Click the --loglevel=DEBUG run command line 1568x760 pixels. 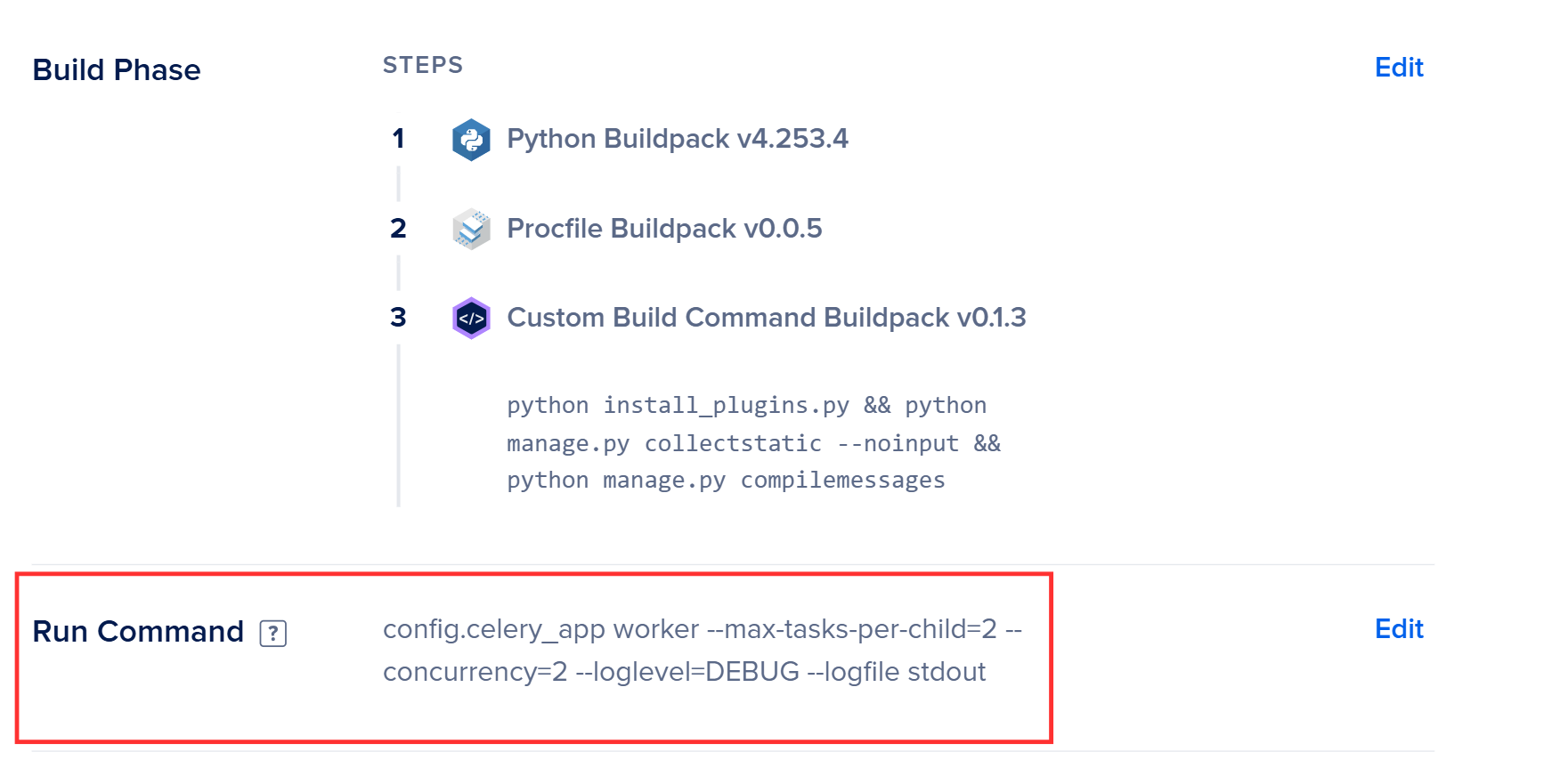[x=684, y=672]
